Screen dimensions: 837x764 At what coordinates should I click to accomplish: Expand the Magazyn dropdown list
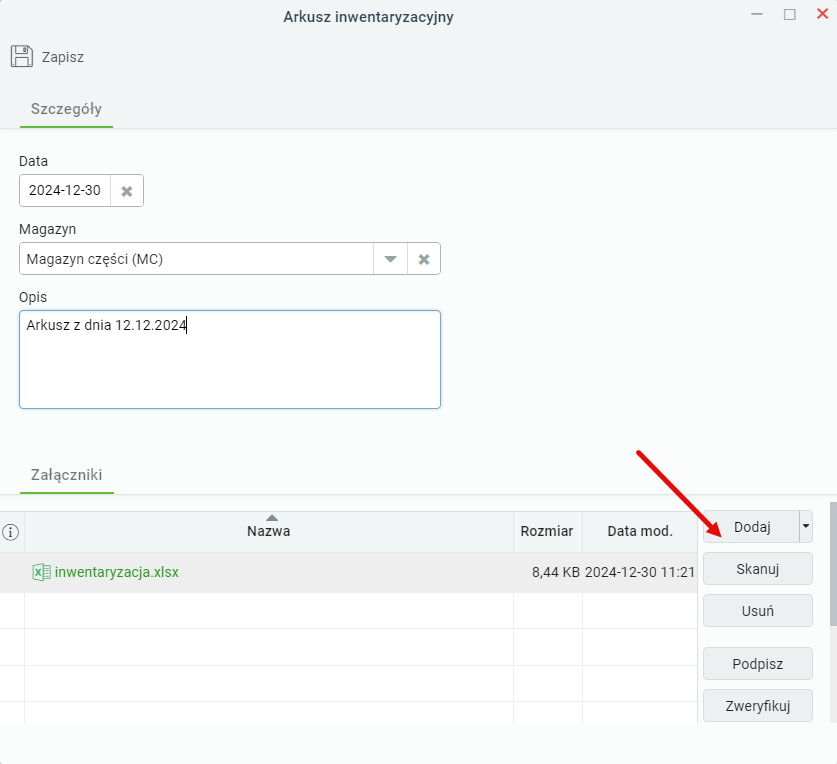coord(390,259)
